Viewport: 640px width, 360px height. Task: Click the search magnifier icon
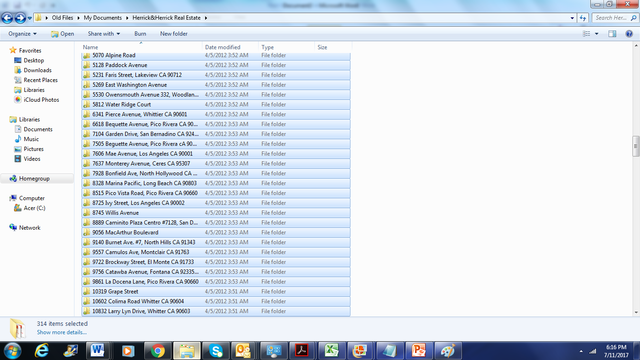pos(633,18)
